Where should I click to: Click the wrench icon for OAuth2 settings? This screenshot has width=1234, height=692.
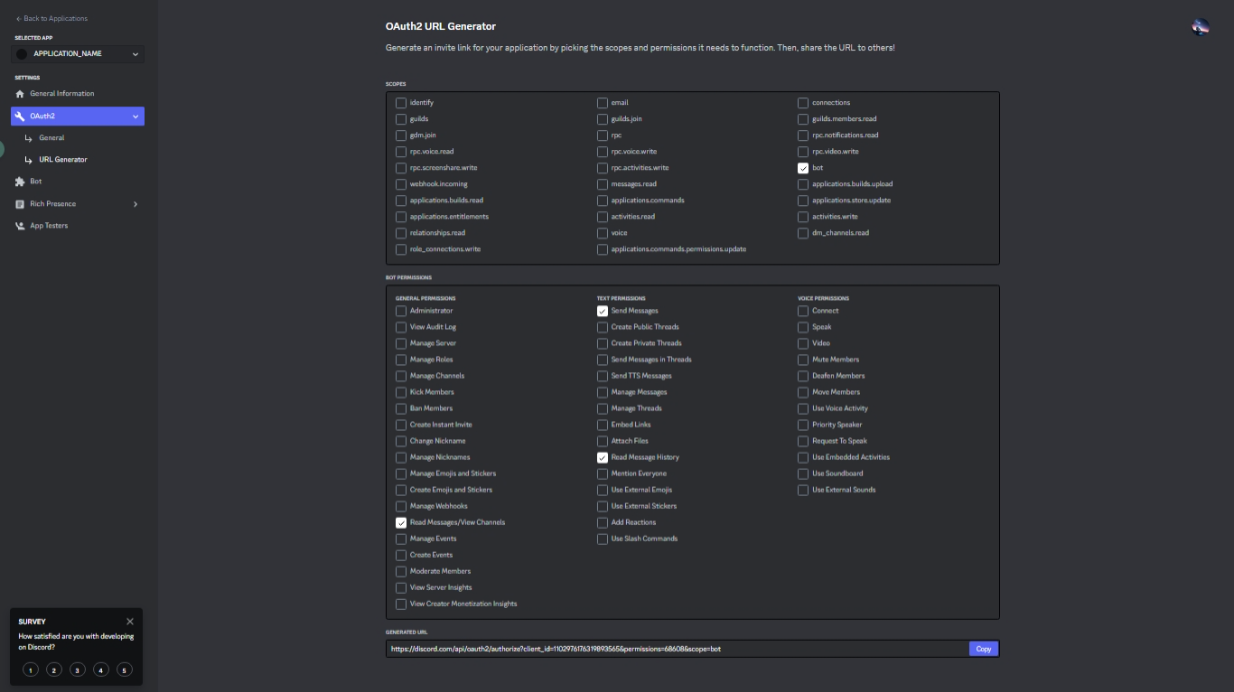point(20,116)
